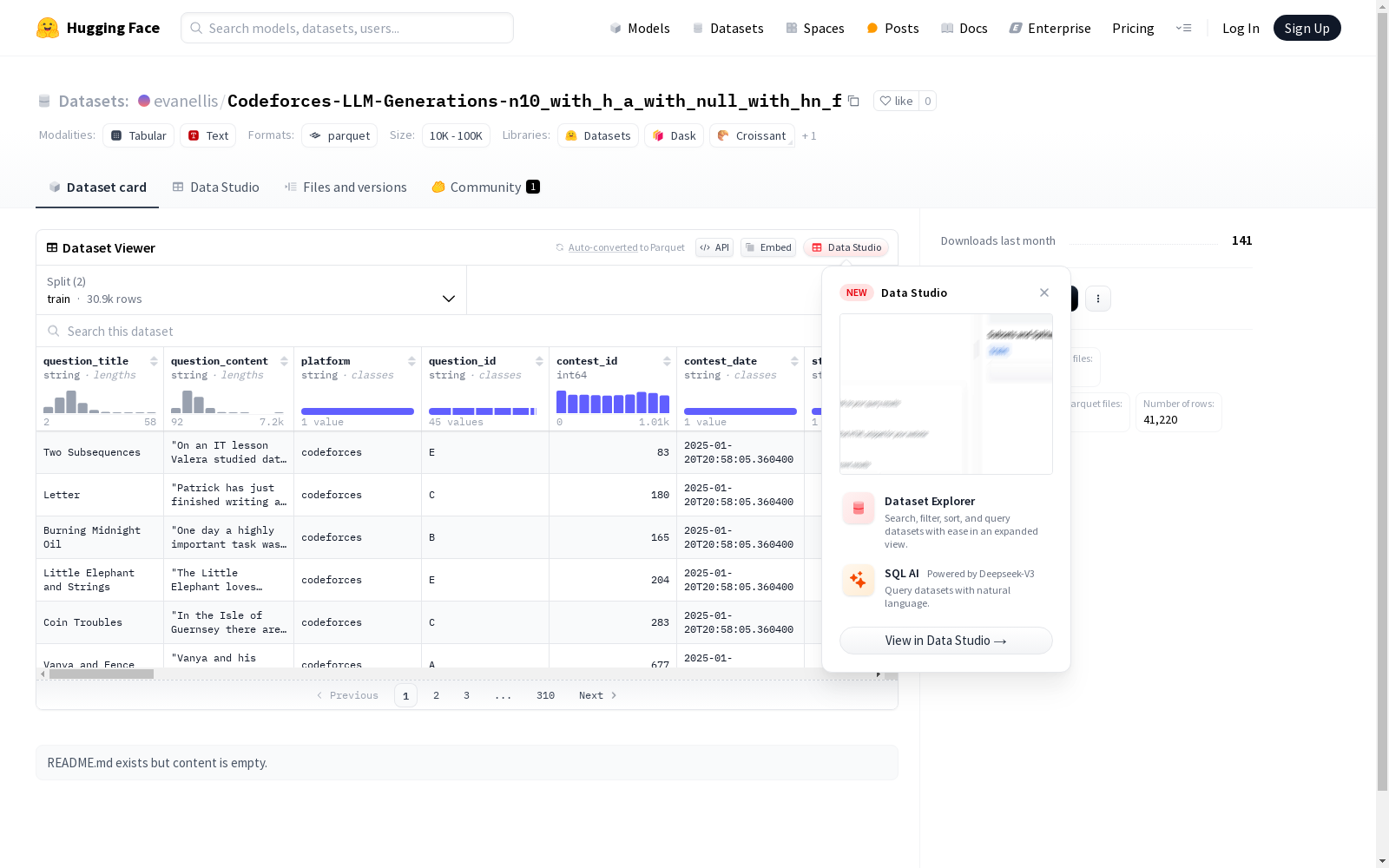The image size is (1389, 868).
Task: Select the 10K - 100K size tag
Action: pyautogui.click(x=456, y=135)
